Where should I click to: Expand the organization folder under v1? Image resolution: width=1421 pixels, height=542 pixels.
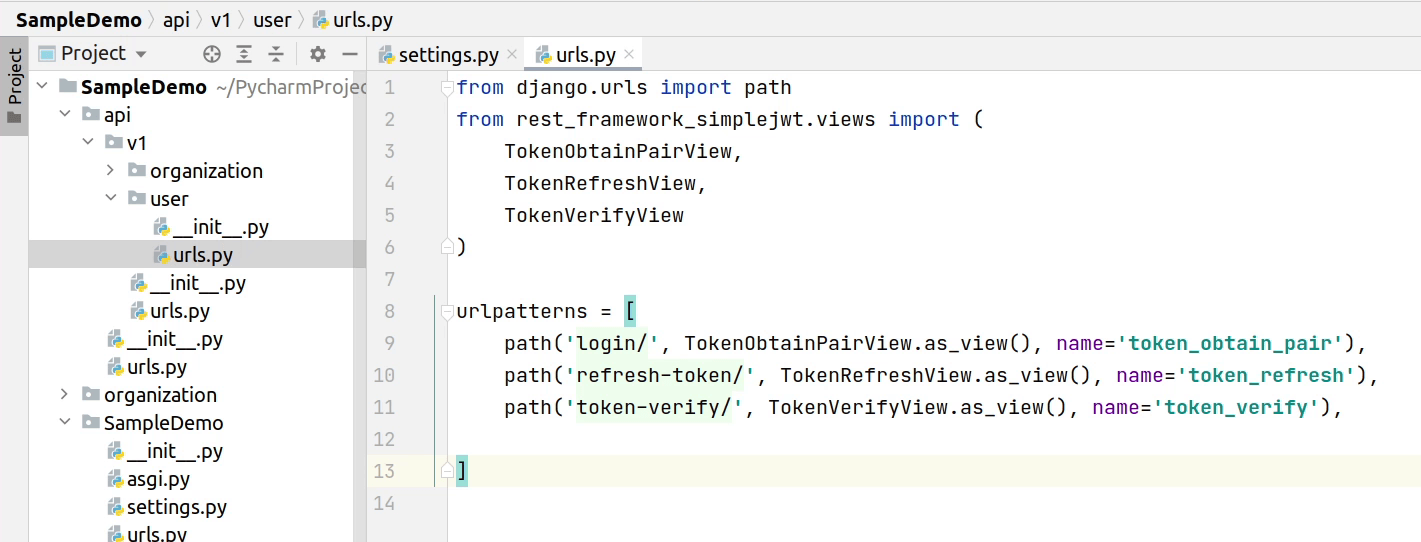pyautogui.click(x=111, y=171)
